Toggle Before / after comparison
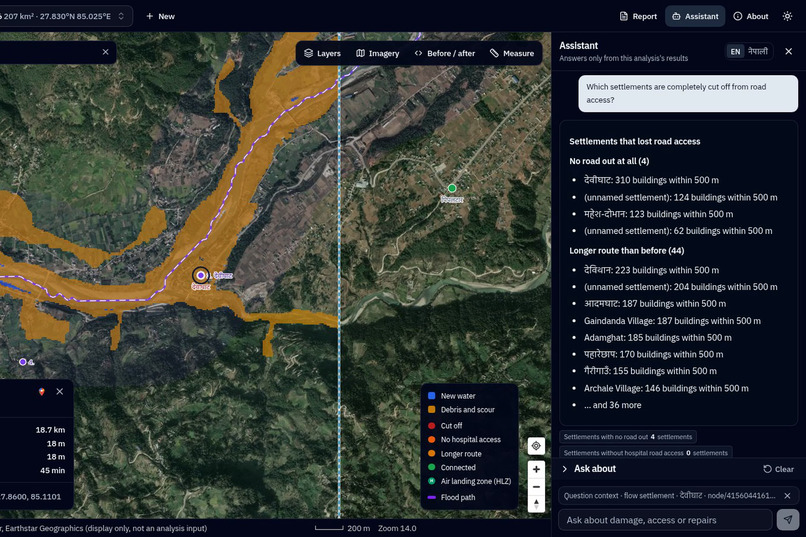 tap(445, 53)
